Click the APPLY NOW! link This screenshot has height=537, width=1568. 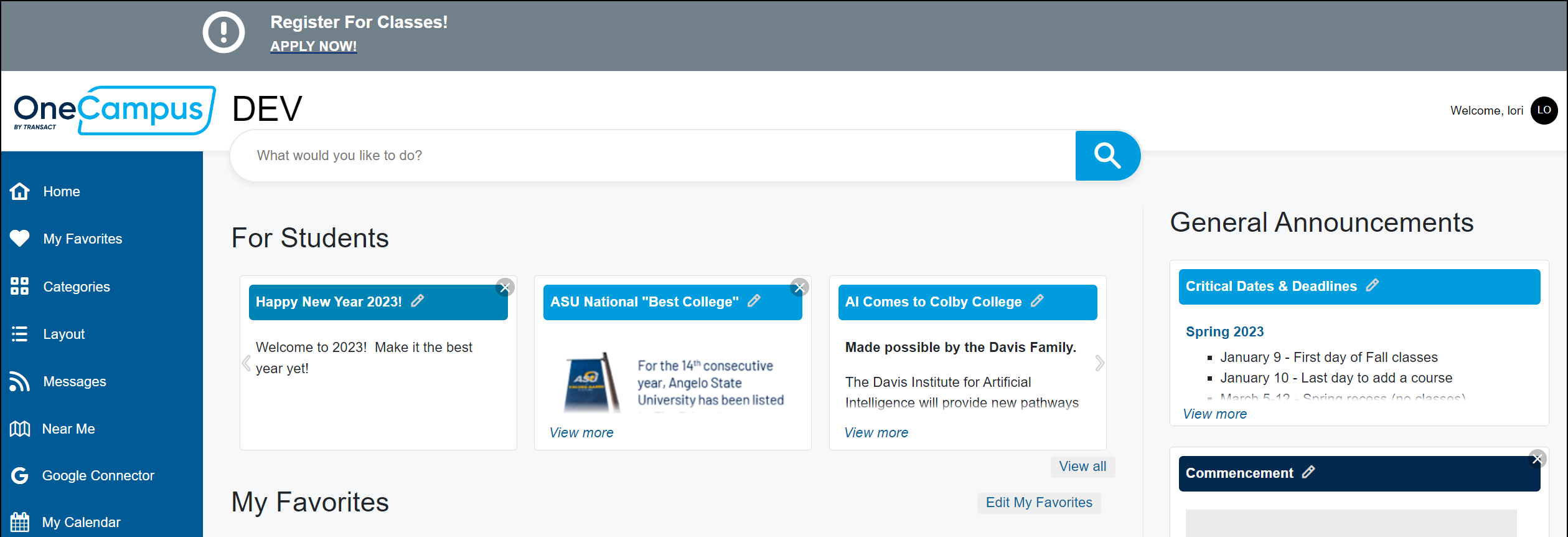(x=313, y=46)
